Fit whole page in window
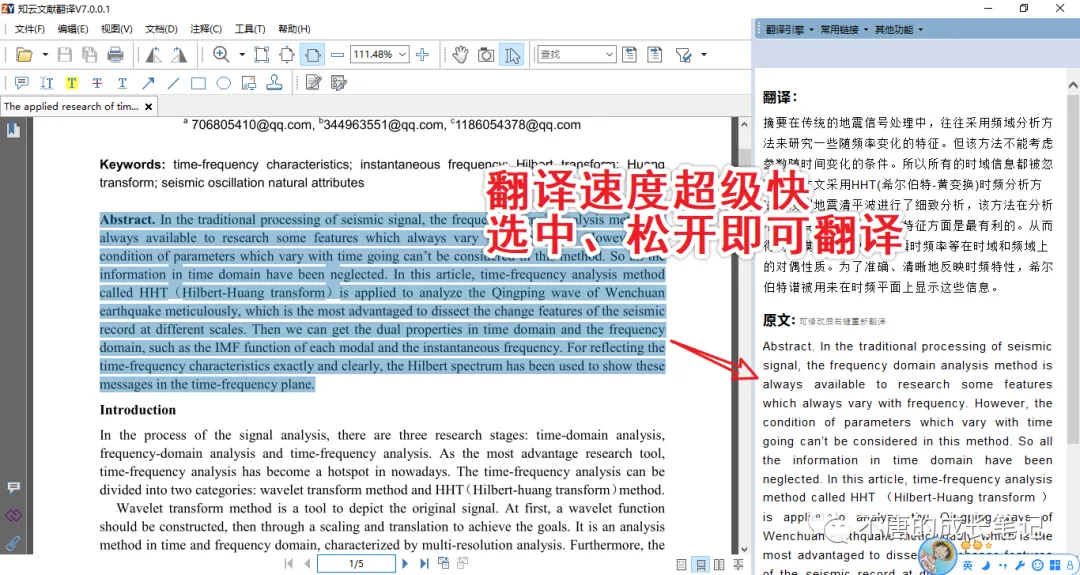1080x575 pixels. click(287, 54)
